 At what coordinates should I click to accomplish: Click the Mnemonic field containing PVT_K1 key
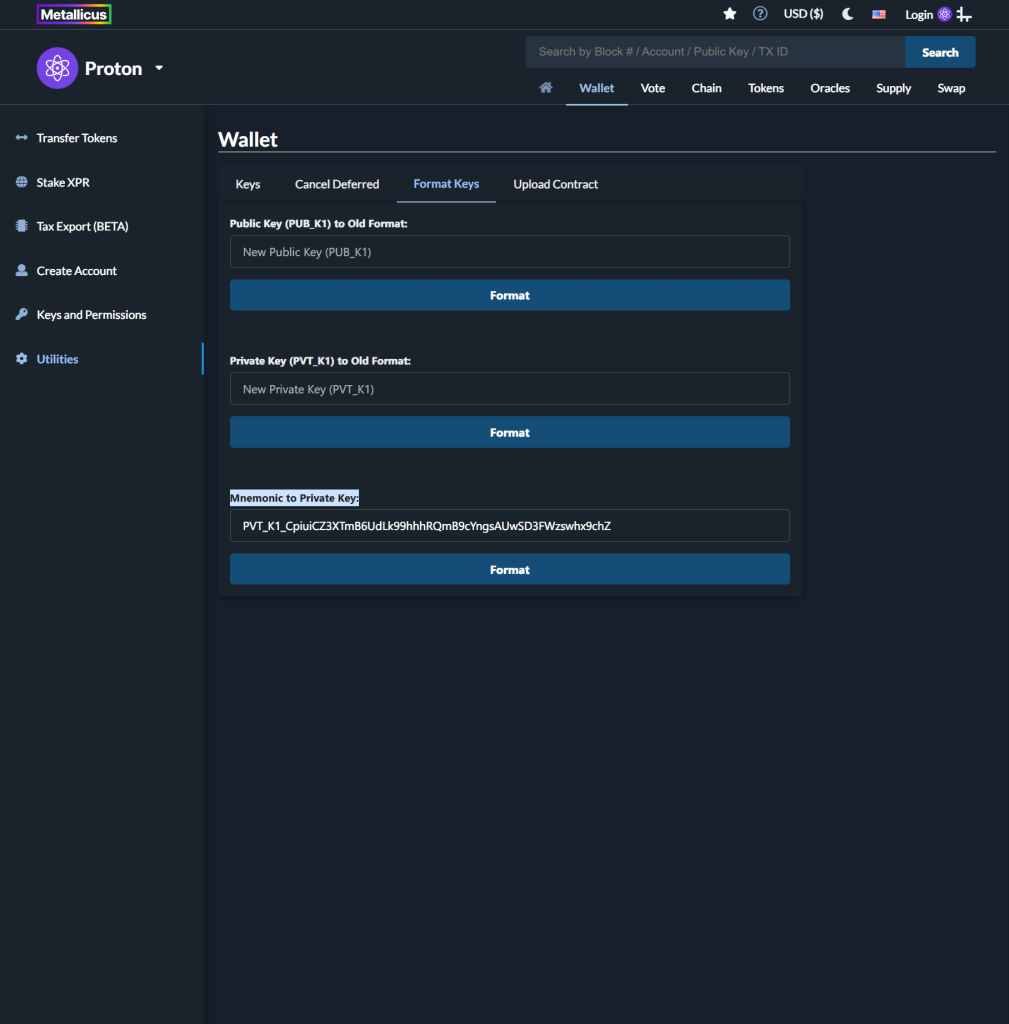509,526
